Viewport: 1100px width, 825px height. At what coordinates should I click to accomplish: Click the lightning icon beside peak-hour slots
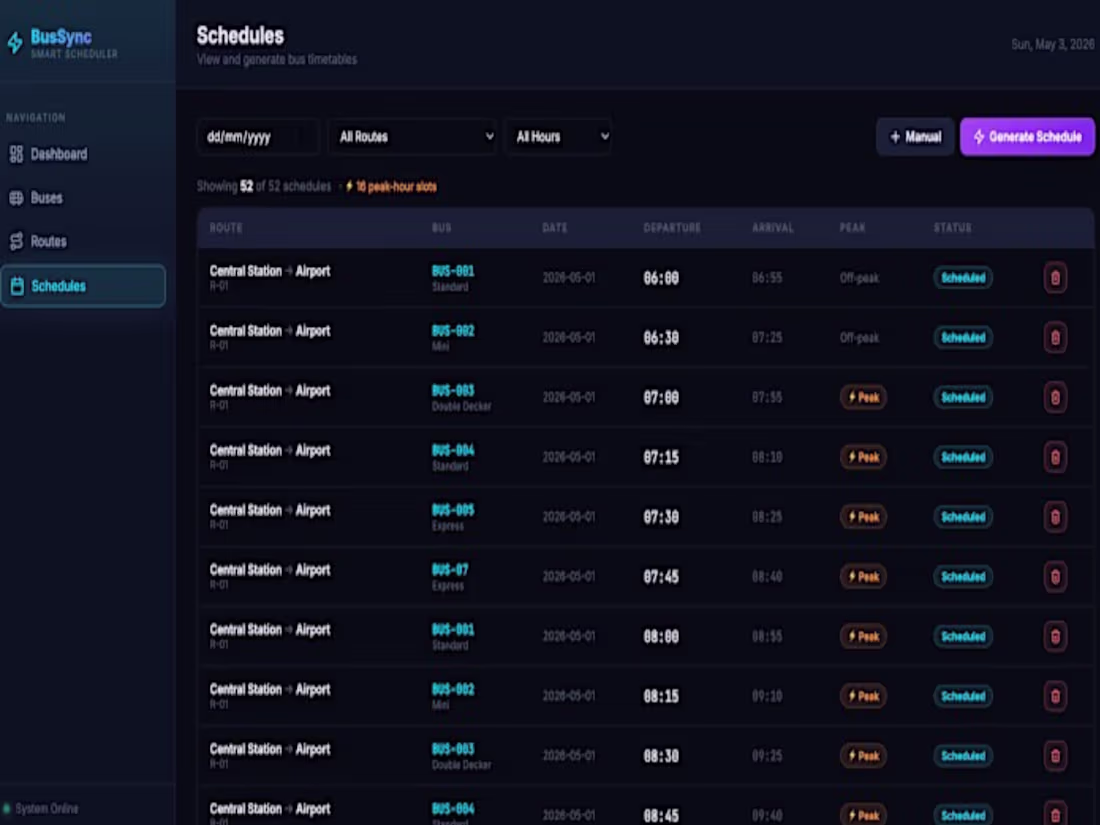349,187
